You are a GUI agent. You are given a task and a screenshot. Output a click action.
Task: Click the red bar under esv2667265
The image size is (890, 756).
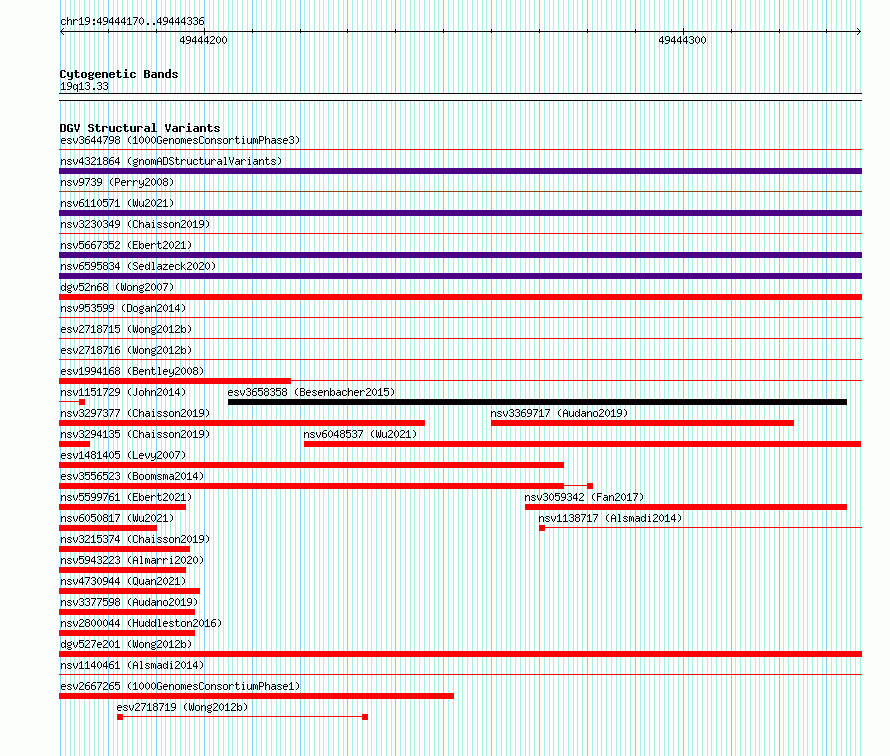pyautogui.click(x=256, y=696)
